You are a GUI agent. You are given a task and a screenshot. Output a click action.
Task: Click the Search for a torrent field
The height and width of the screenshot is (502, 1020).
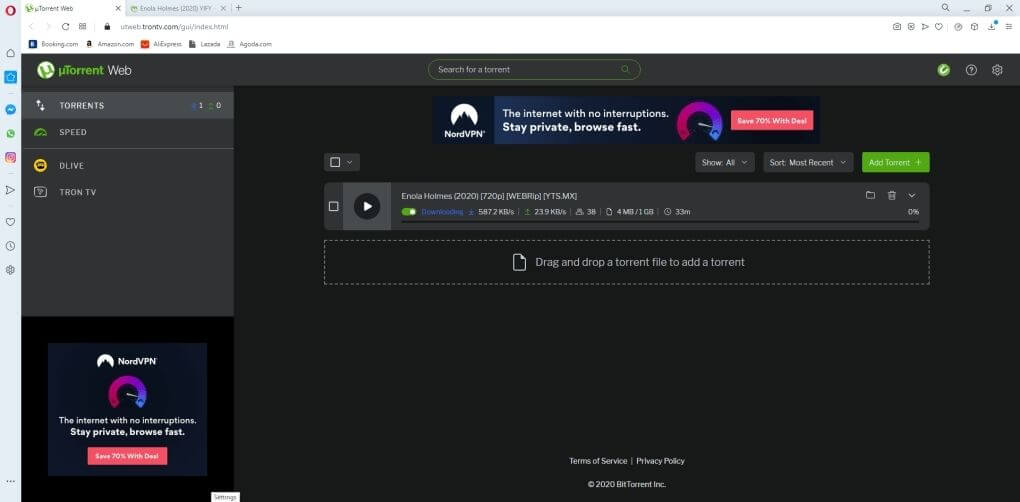pyautogui.click(x=527, y=70)
